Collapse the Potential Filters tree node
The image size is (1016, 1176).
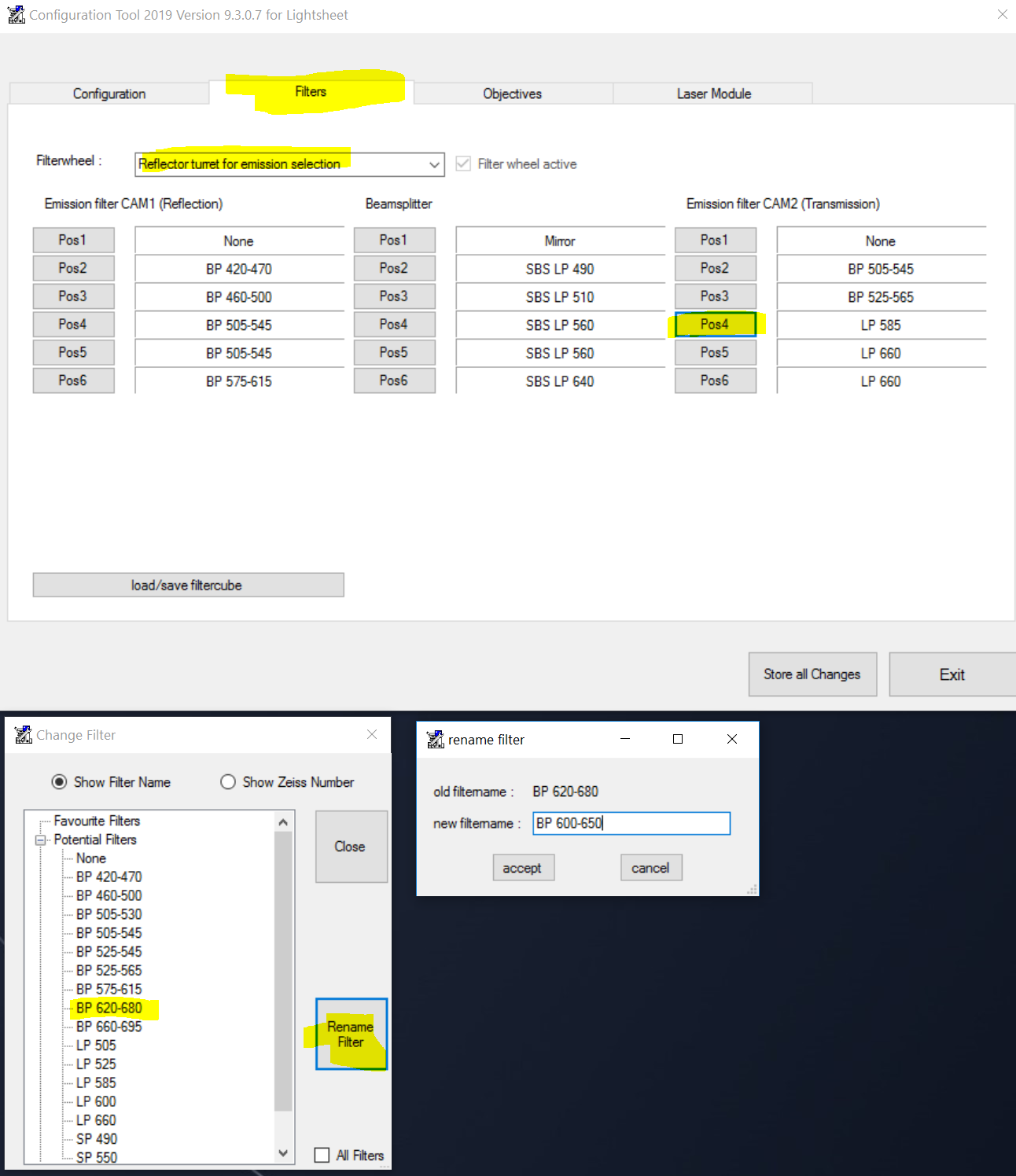(40, 840)
